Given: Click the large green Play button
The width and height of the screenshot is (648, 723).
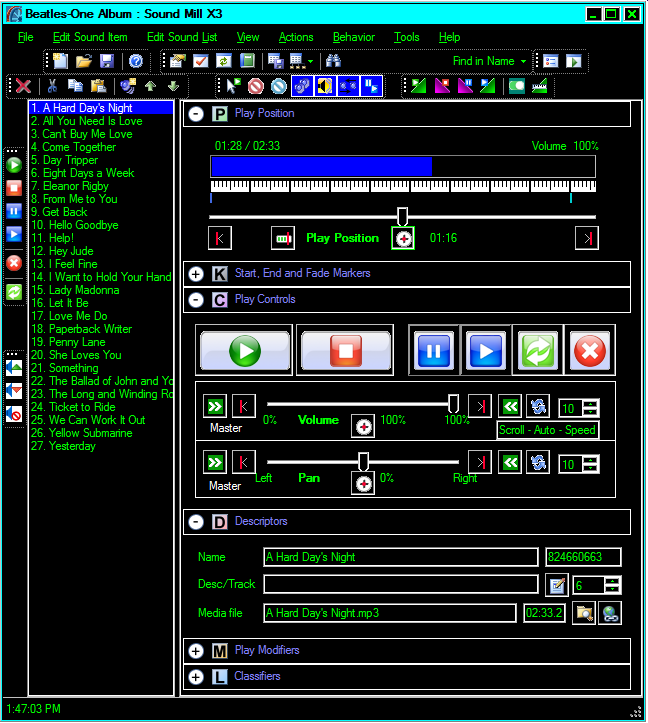Looking at the screenshot, I should 244,350.
